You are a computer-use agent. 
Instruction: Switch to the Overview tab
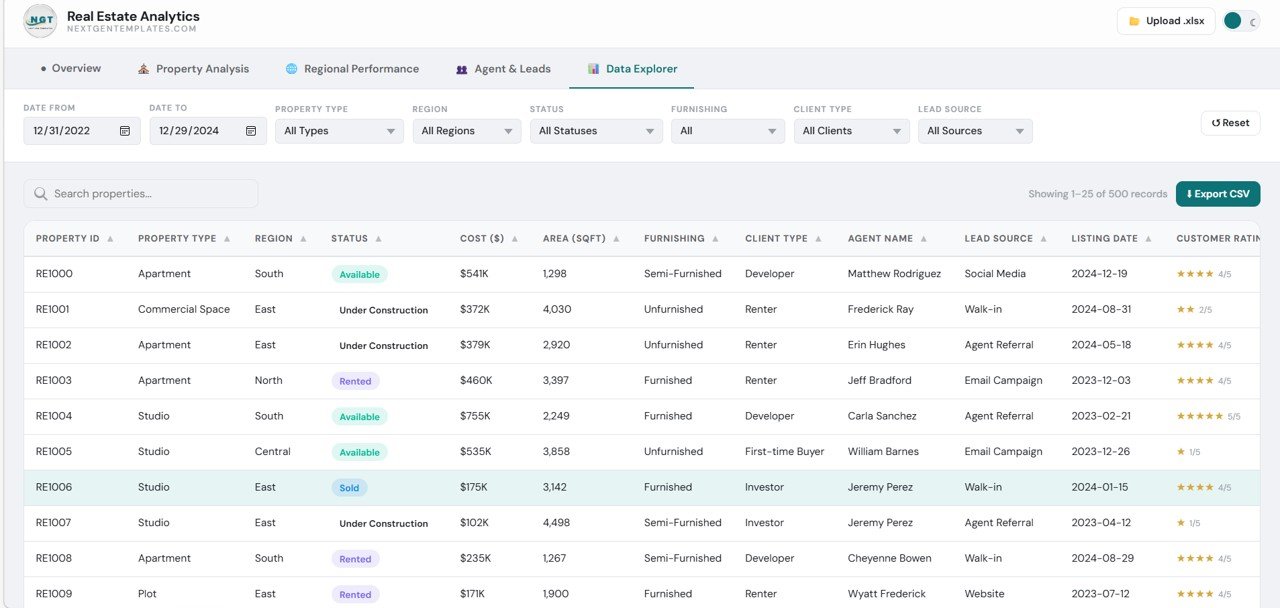(x=71, y=69)
